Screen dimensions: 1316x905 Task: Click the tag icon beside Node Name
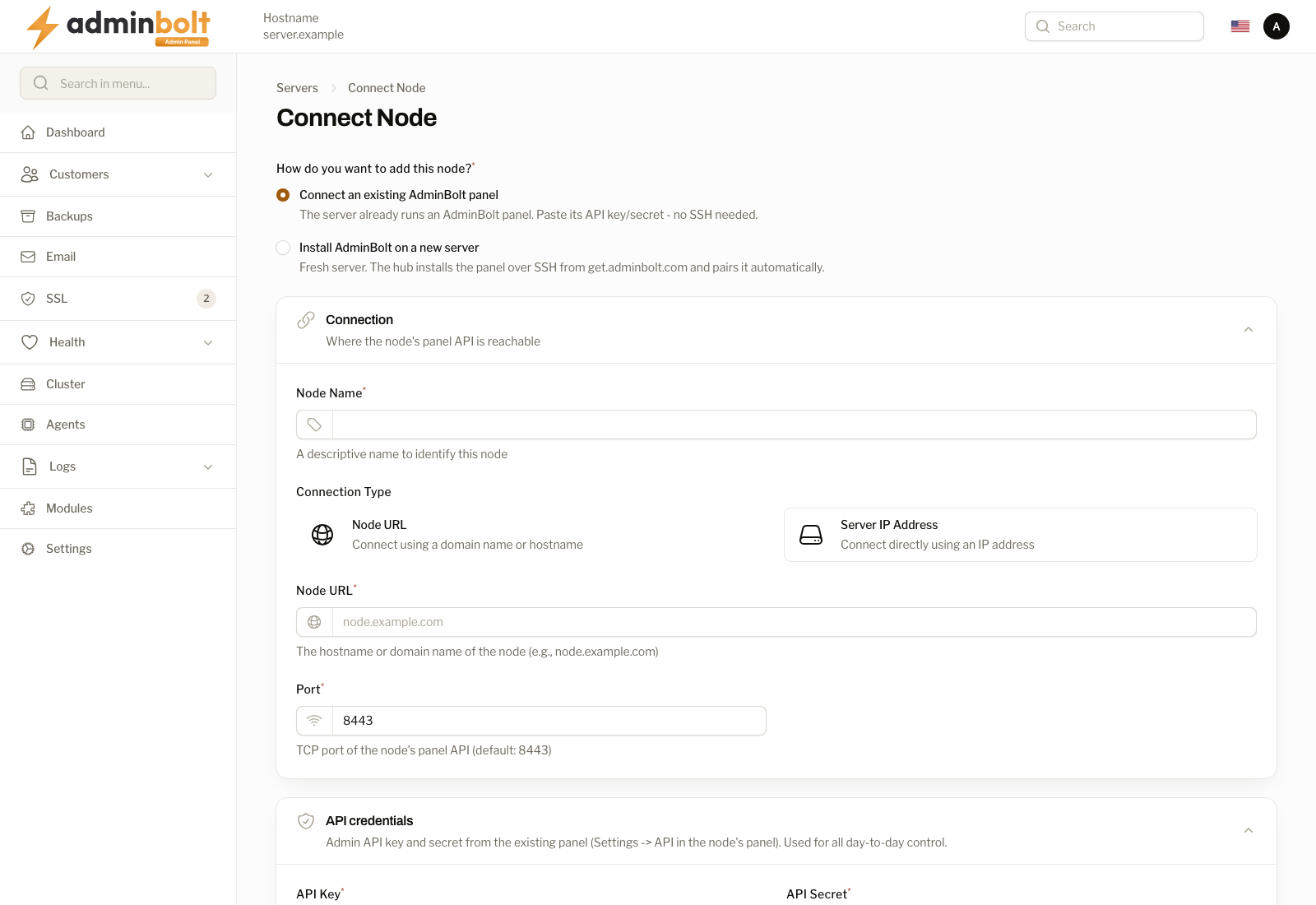click(x=314, y=425)
